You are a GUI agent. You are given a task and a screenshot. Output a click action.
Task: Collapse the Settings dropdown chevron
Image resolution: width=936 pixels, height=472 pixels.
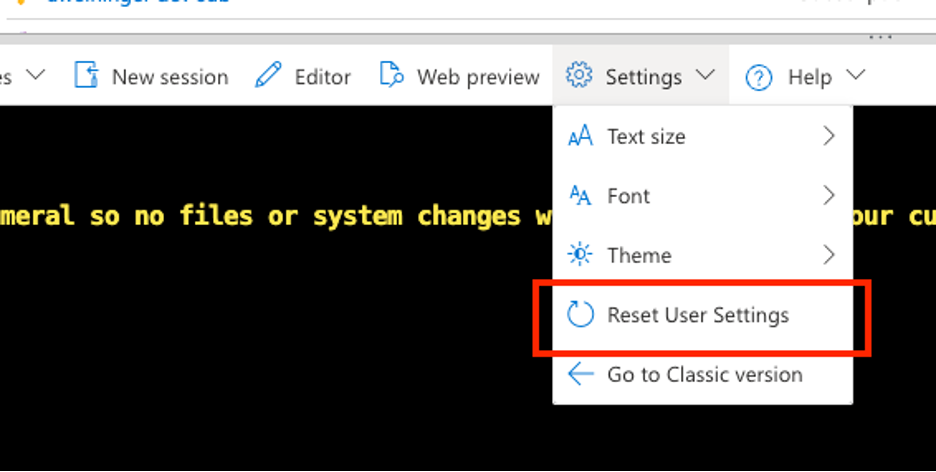pyautogui.click(x=705, y=76)
